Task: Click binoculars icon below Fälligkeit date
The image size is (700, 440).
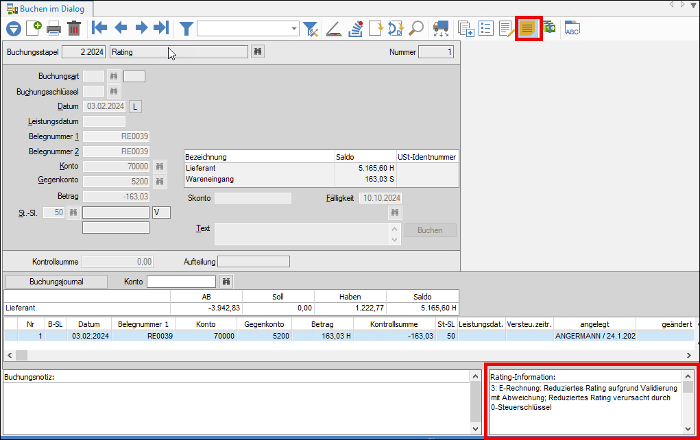Action: click(x=395, y=212)
